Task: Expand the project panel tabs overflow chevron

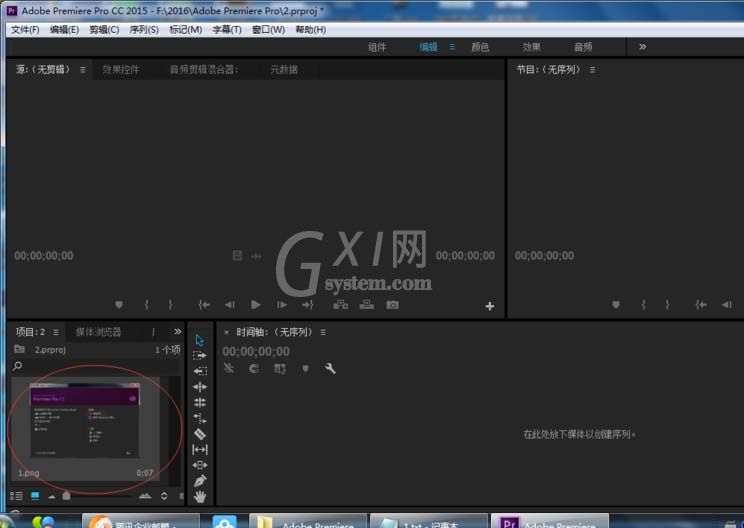Action: point(177,332)
